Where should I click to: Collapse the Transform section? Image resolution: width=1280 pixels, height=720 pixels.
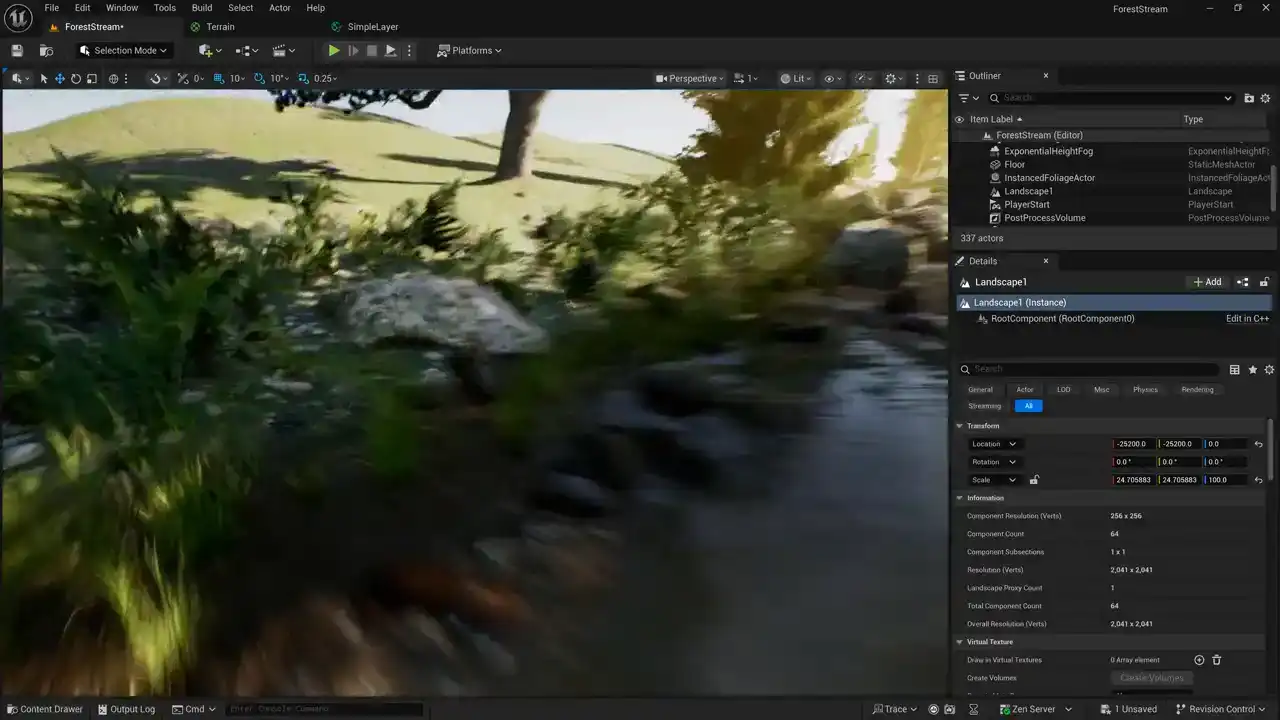tap(960, 426)
